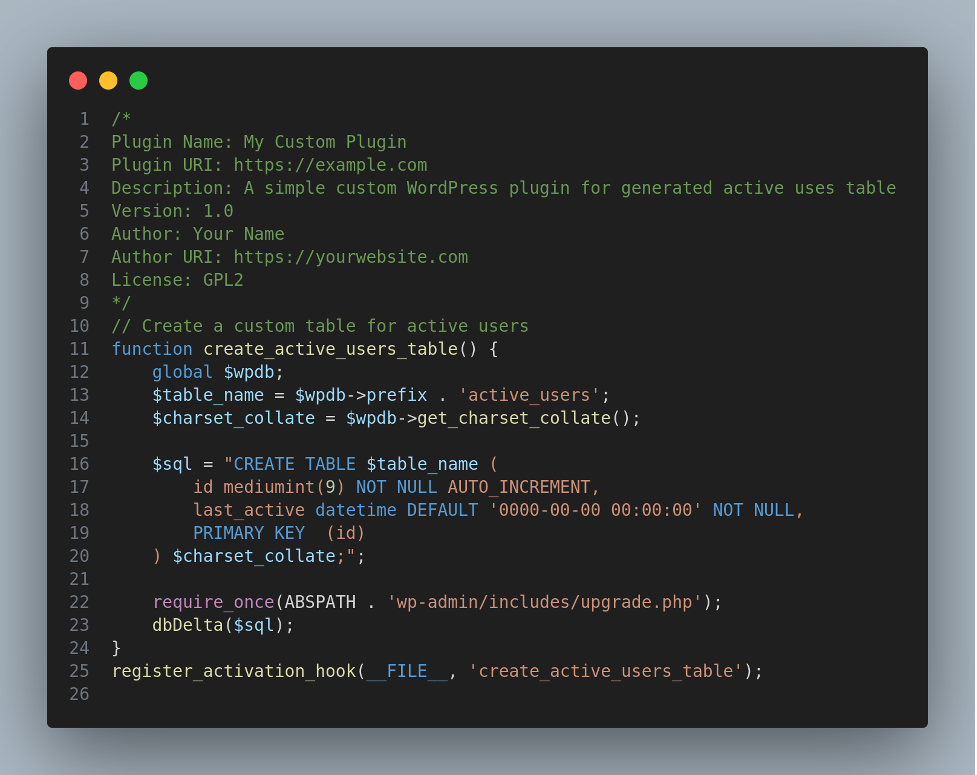Click the text 'last_active' on line 18
The height and width of the screenshot is (775, 977).
pyautogui.click(x=249, y=511)
